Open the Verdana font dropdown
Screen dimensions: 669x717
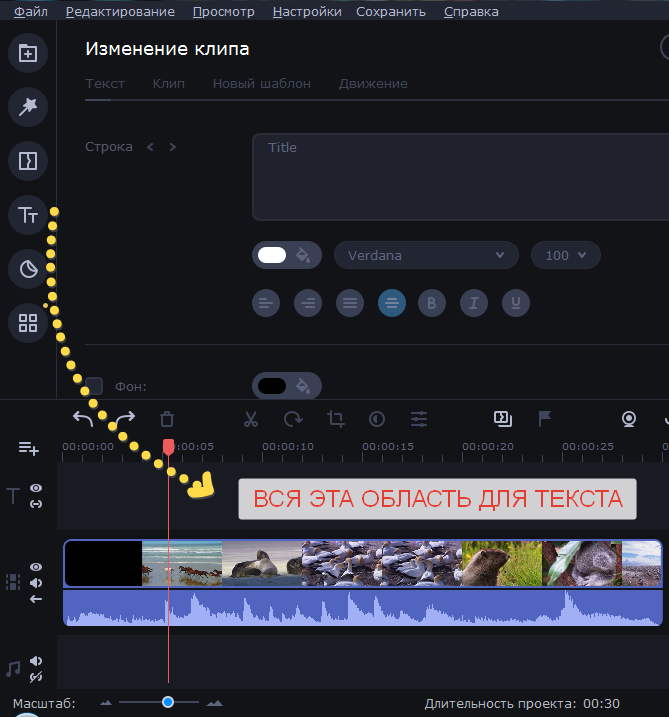click(426, 255)
